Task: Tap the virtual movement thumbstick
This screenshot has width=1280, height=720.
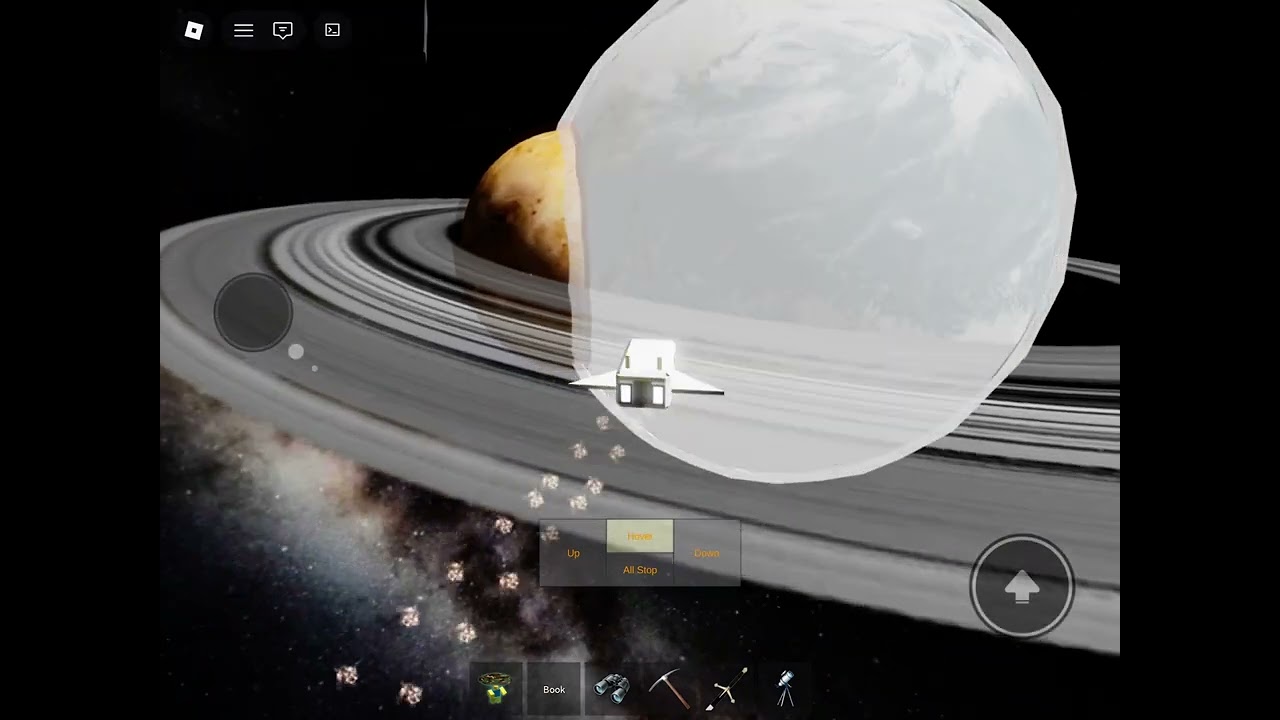Action: pos(253,312)
